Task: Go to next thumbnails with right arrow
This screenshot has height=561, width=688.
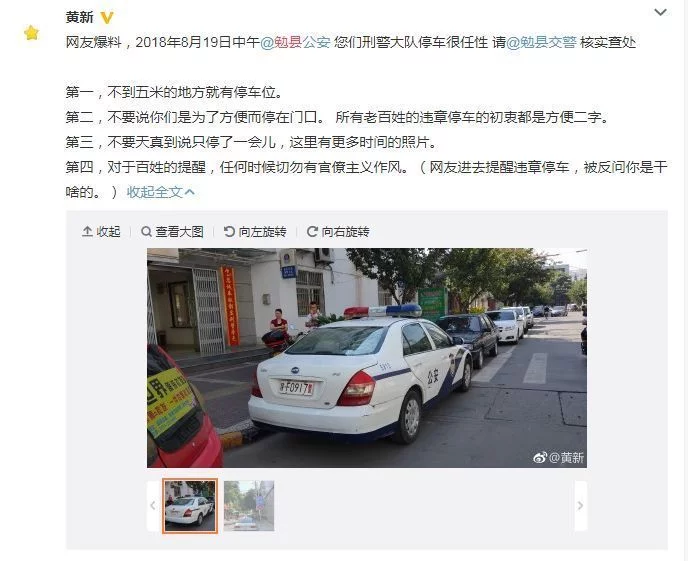Action: point(580,506)
